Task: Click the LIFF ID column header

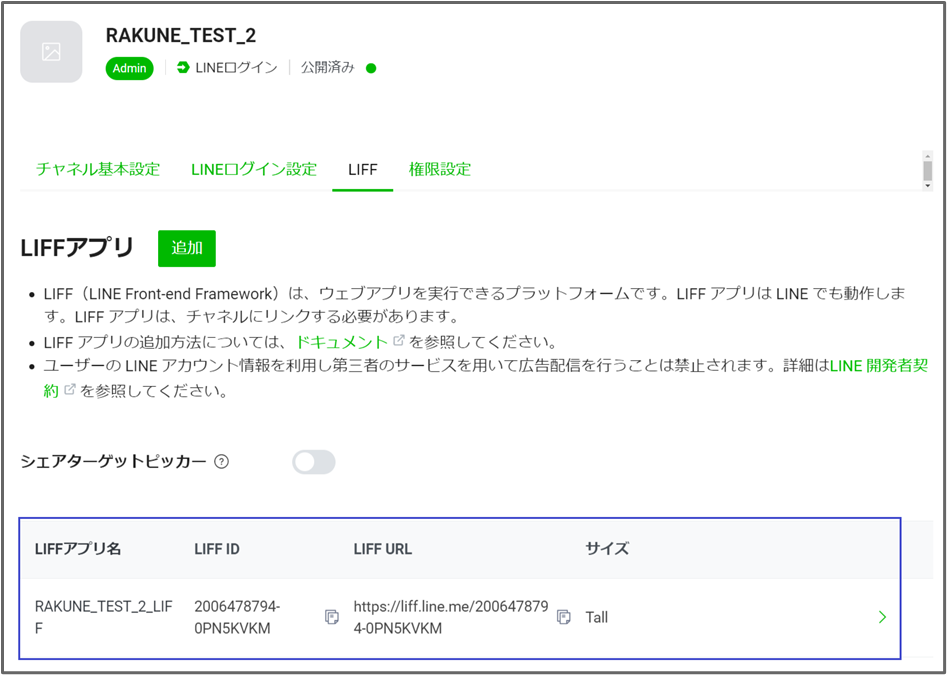Action: tap(217, 549)
